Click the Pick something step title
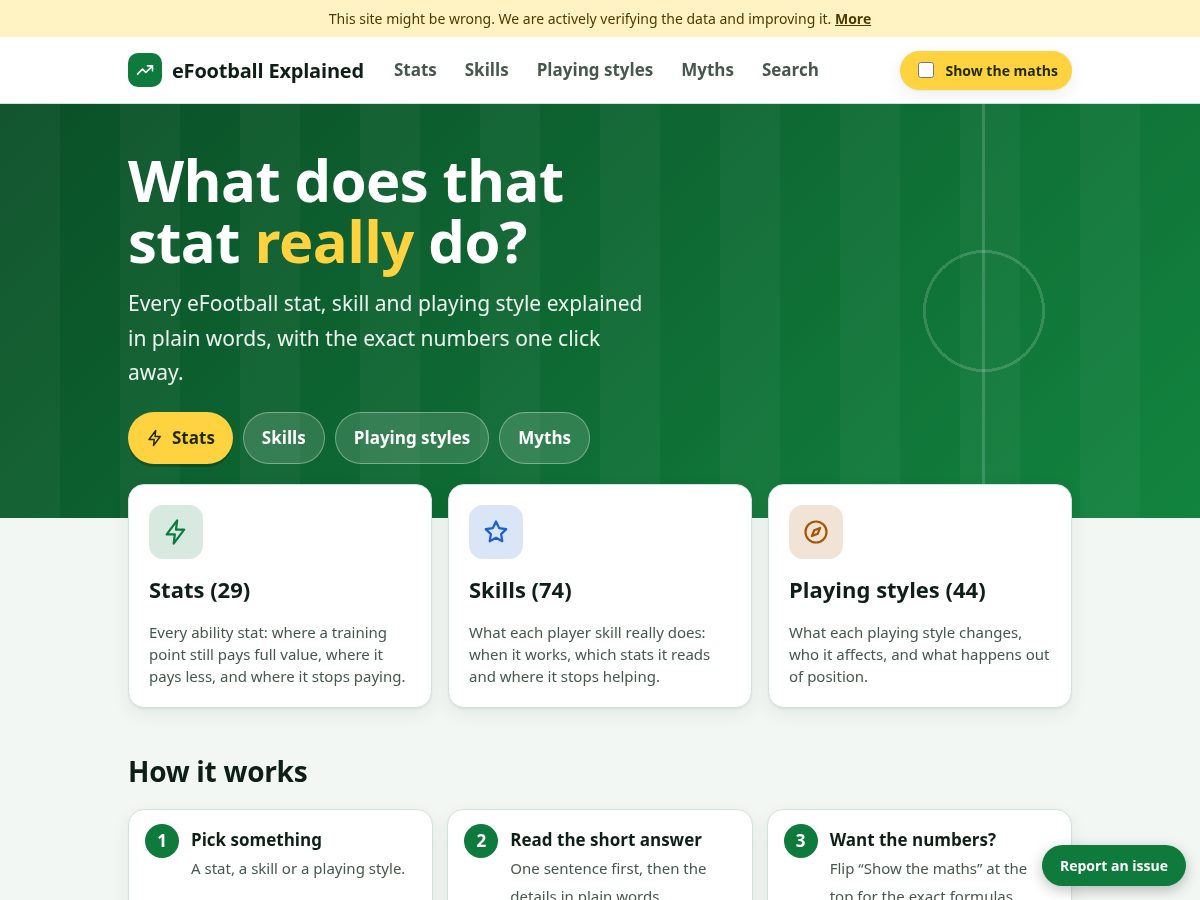Screen dimensions: 1200x900 click(x=256, y=840)
